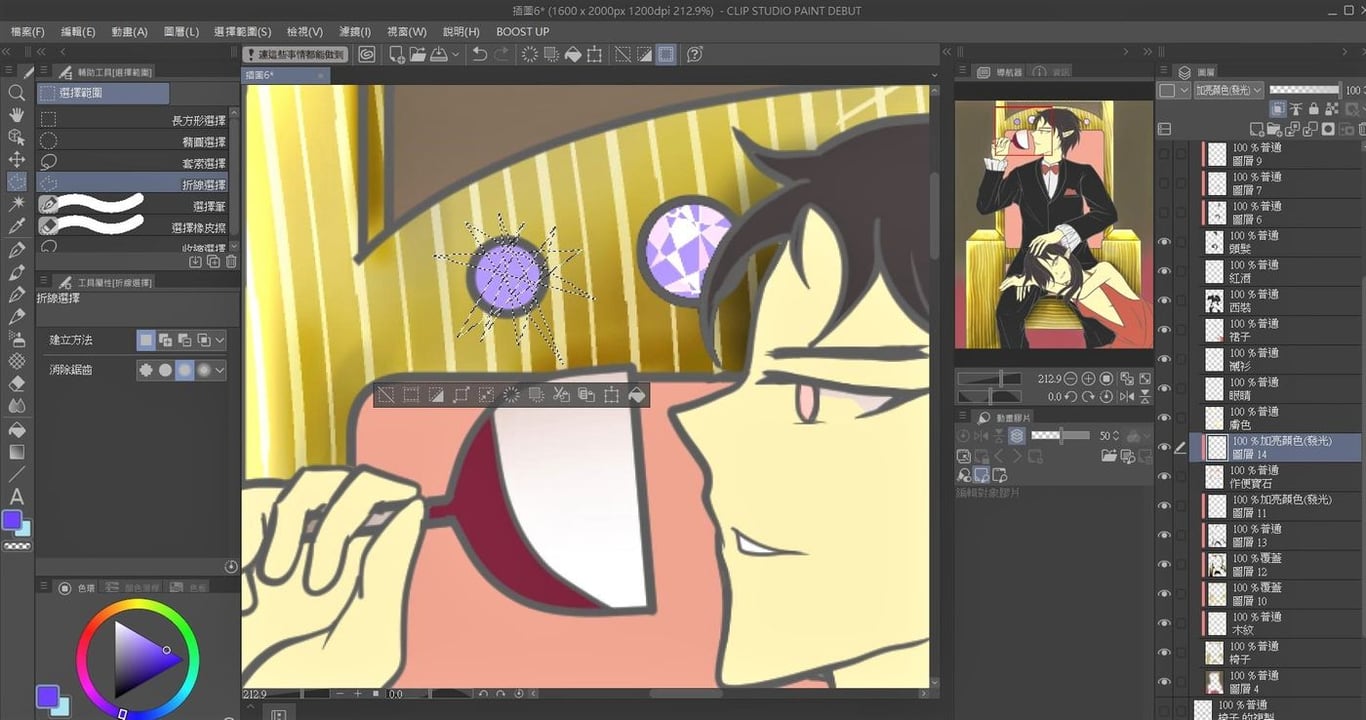This screenshot has width=1366, height=720.
Task: Expand the 建立方法 options dropdown arrow
Action: pyautogui.click(x=219, y=340)
